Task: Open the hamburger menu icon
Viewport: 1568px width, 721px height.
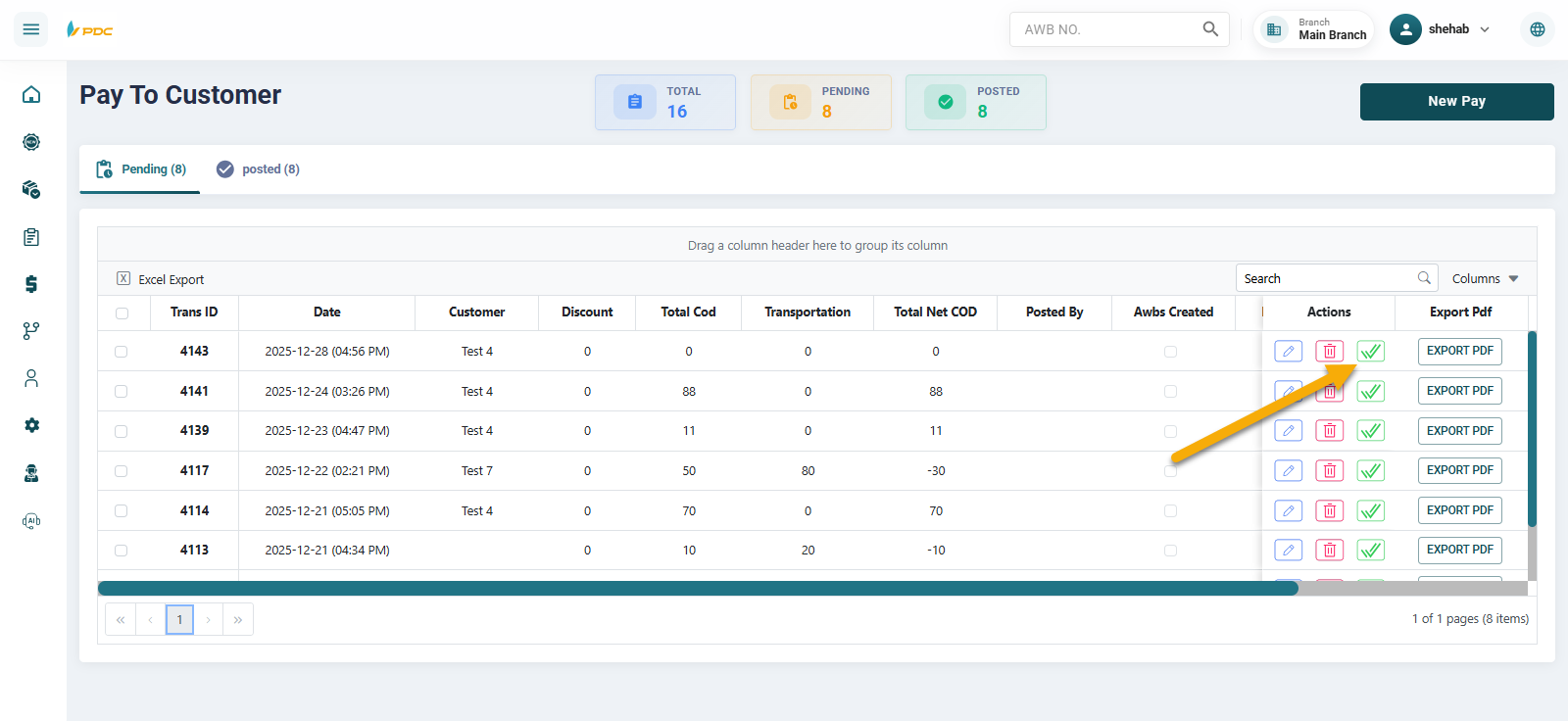Action: tap(31, 29)
